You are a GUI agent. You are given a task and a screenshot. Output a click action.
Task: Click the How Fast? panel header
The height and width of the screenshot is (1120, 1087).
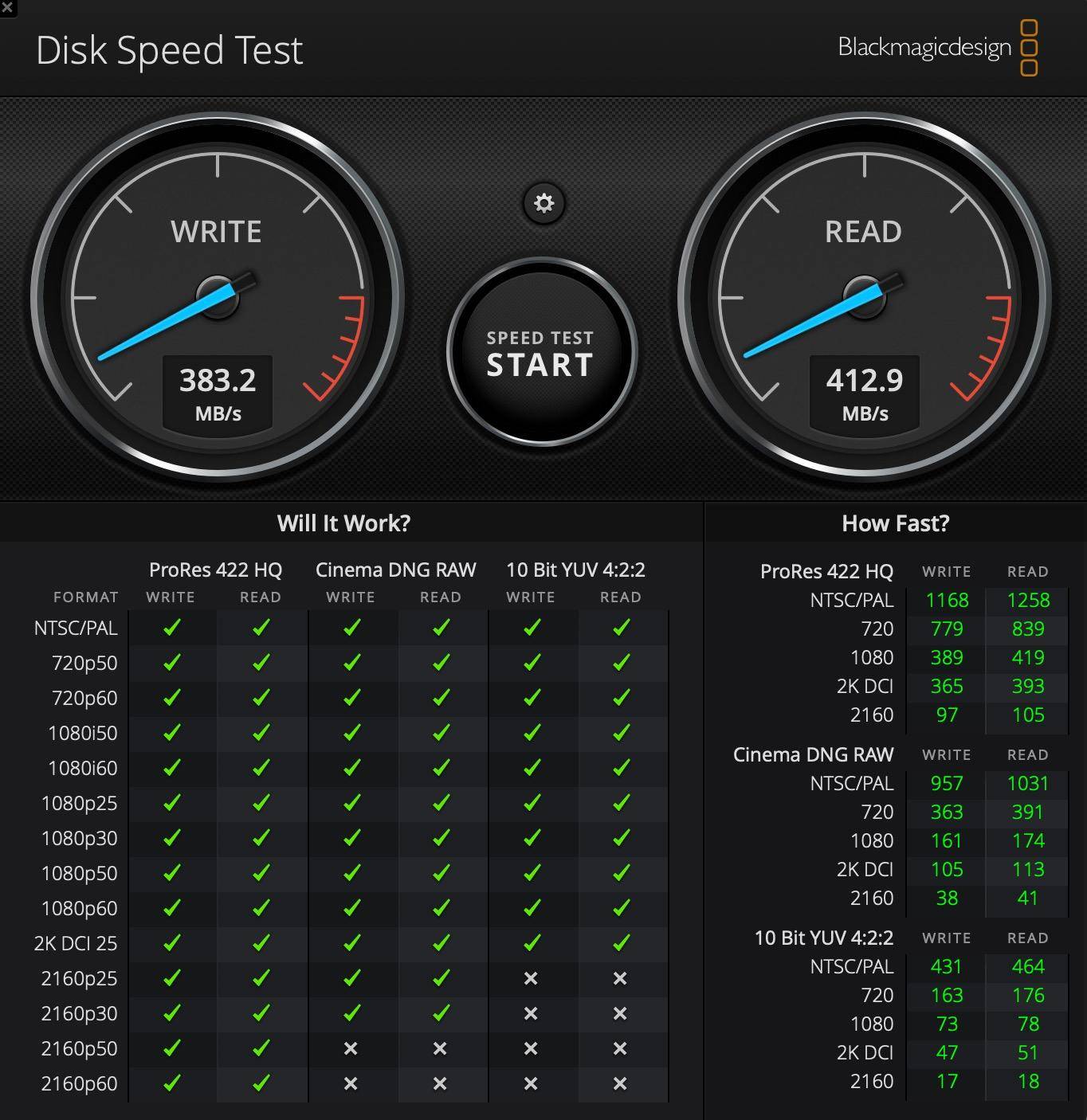click(896, 523)
